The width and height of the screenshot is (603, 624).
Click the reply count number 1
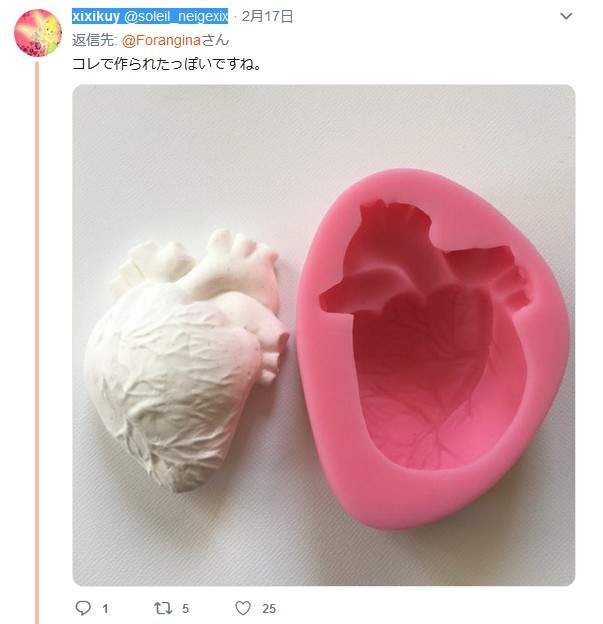105,608
